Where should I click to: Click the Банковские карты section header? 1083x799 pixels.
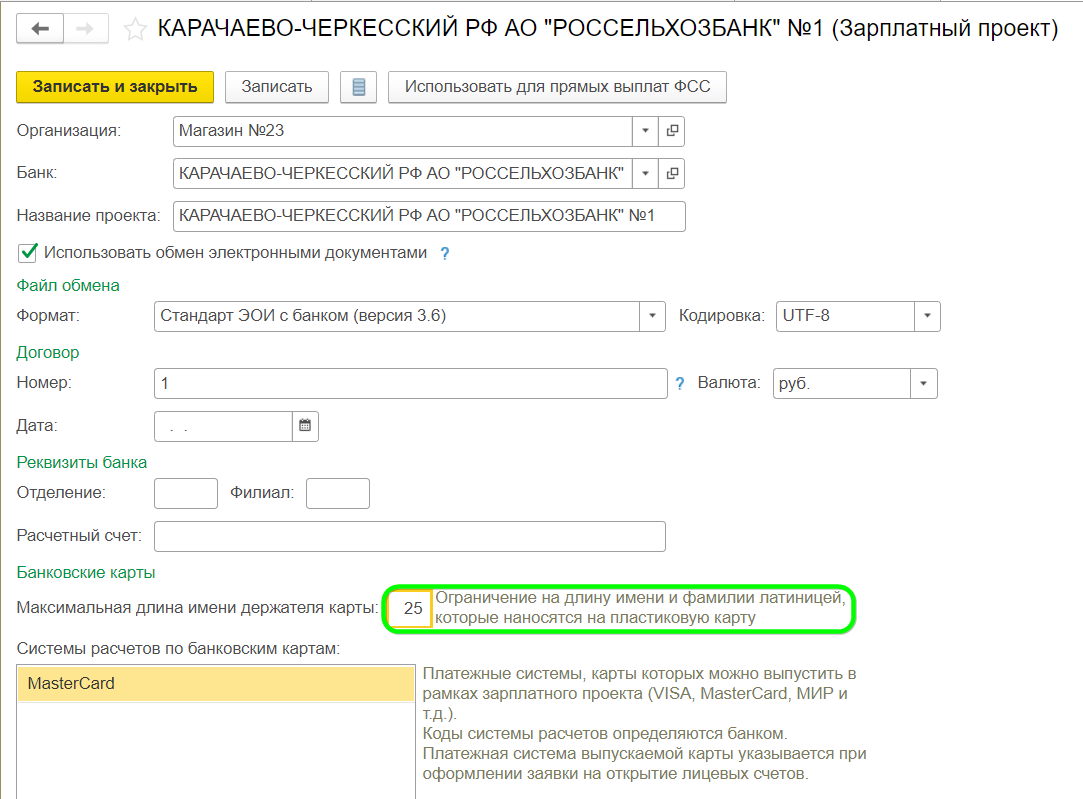(86, 572)
